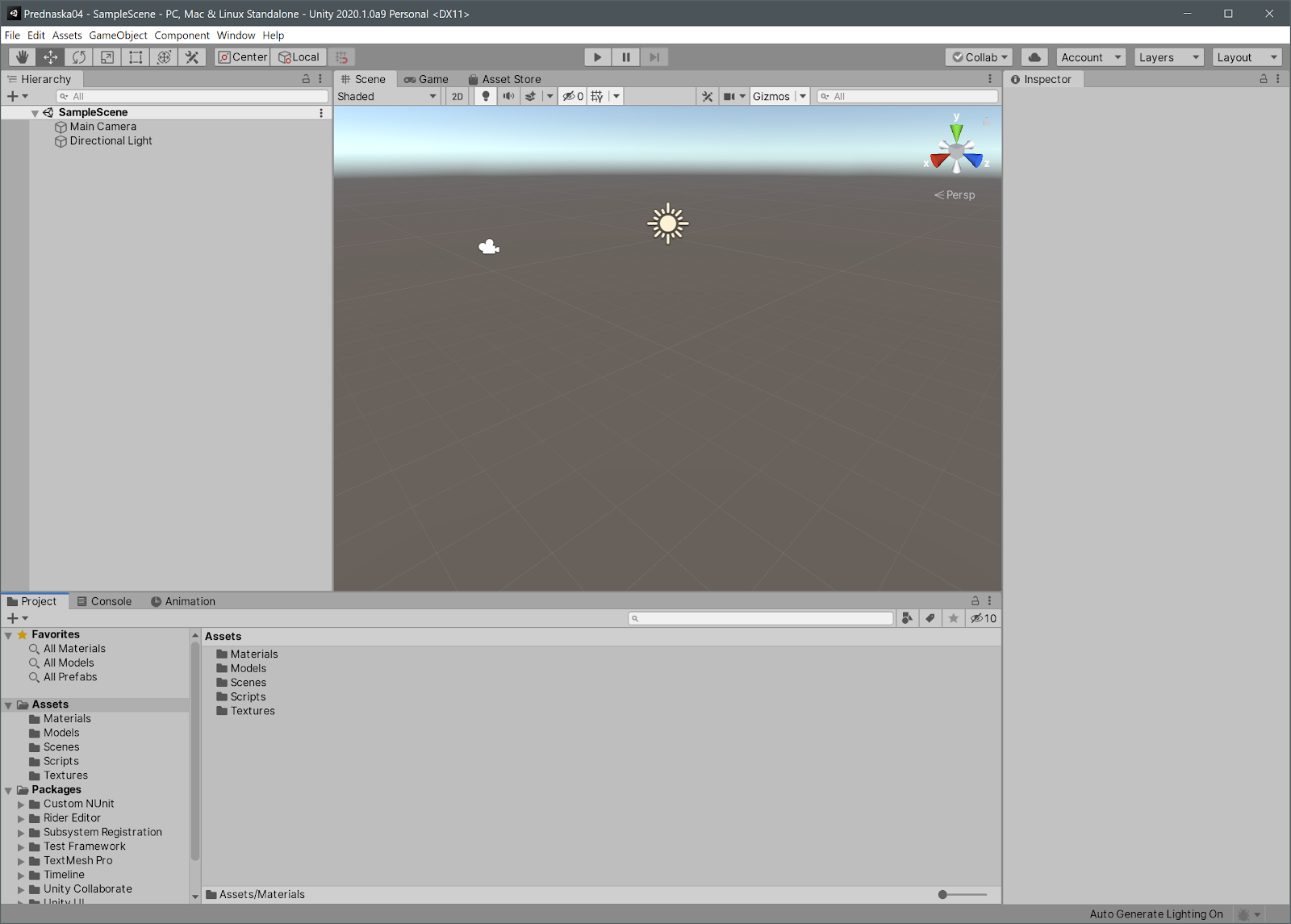The height and width of the screenshot is (924, 1291).
Task: Open the Account dropdown
Action: pyautogui.click(x=1091, y=57)
